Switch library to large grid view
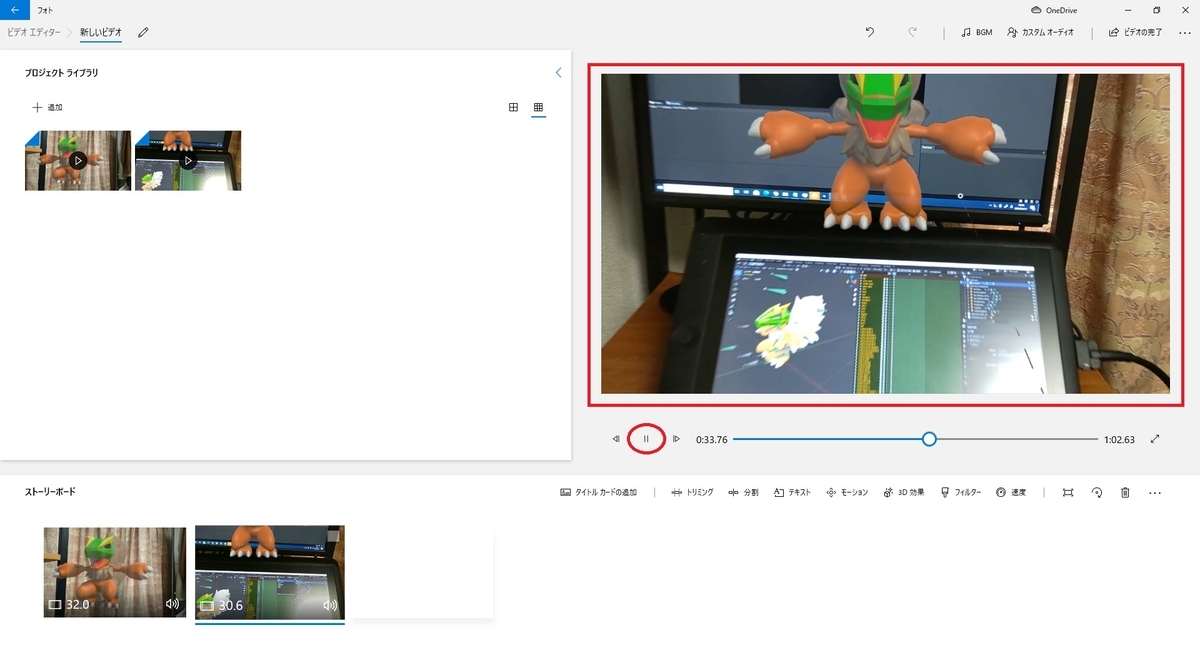Viewport: 1200px width, 650px height. [x=514, y=107]
